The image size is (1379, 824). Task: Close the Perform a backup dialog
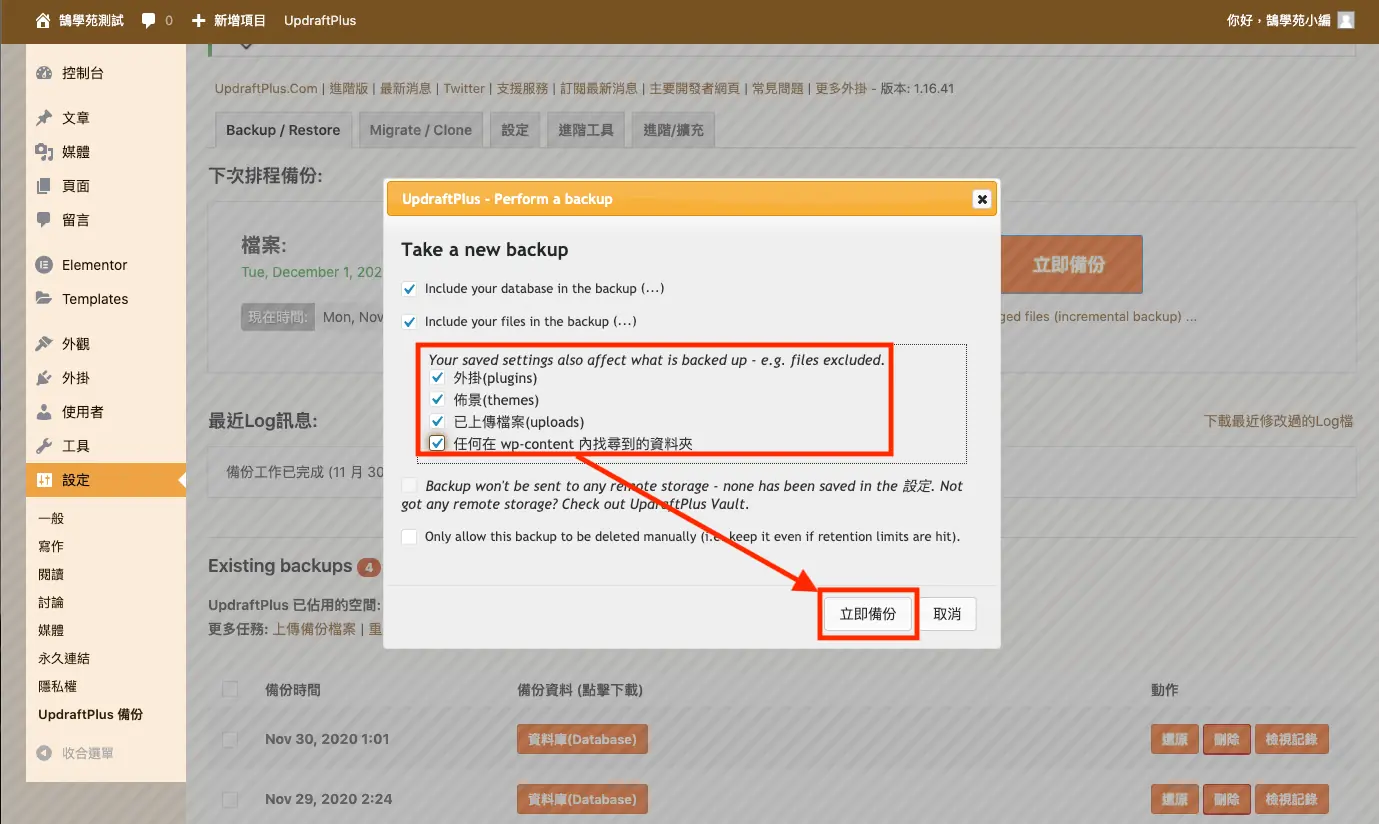click(x=982, y=199)
